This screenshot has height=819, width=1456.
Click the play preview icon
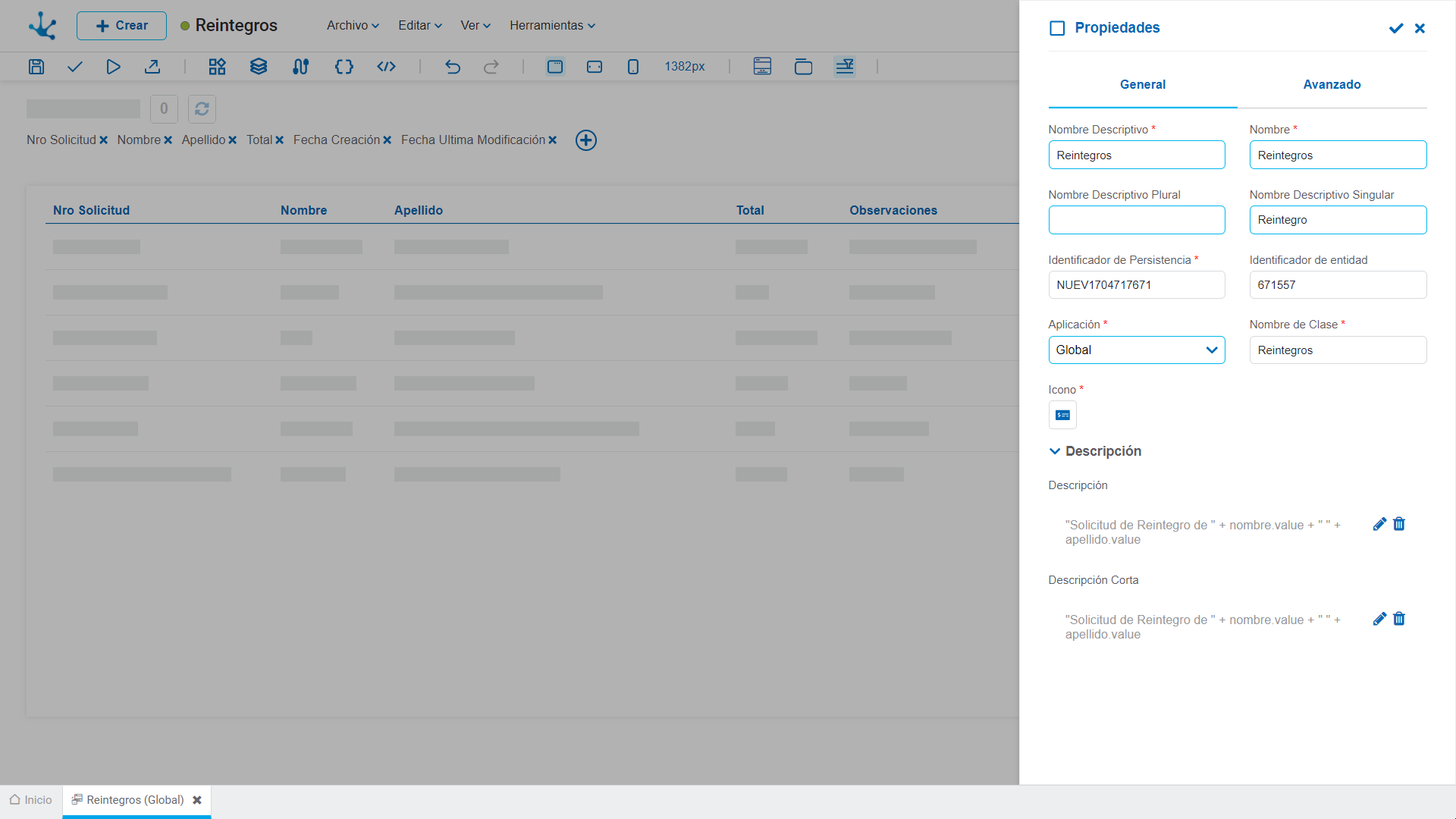pyautogui.click(x=113, y=67)
